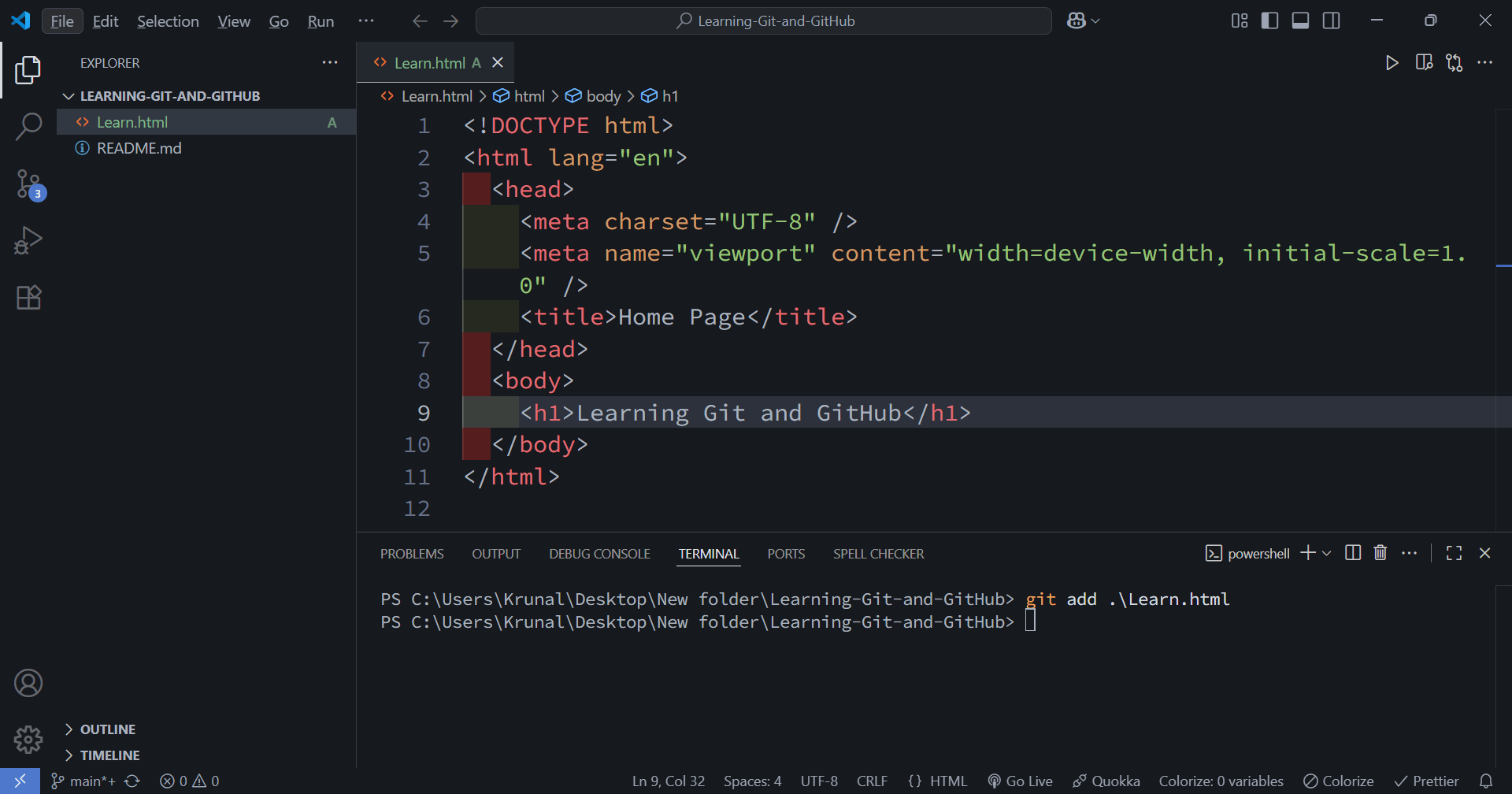Open the Run and Debug view
Viewport: 1512px width, 794px height.
pyautogui.click(x=28, y=240)
